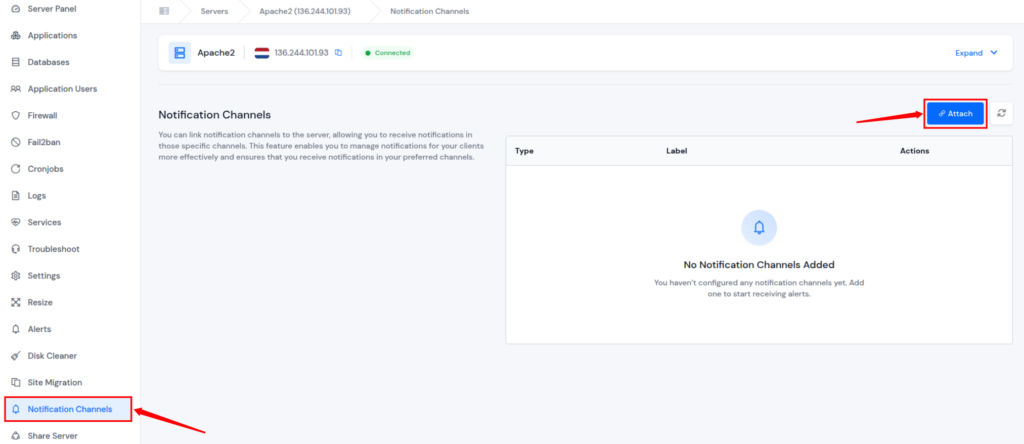This screenshot has height=444, width=1024.
Task: Select Notification Channels in sidebar
Action: (x=69, y=409)
